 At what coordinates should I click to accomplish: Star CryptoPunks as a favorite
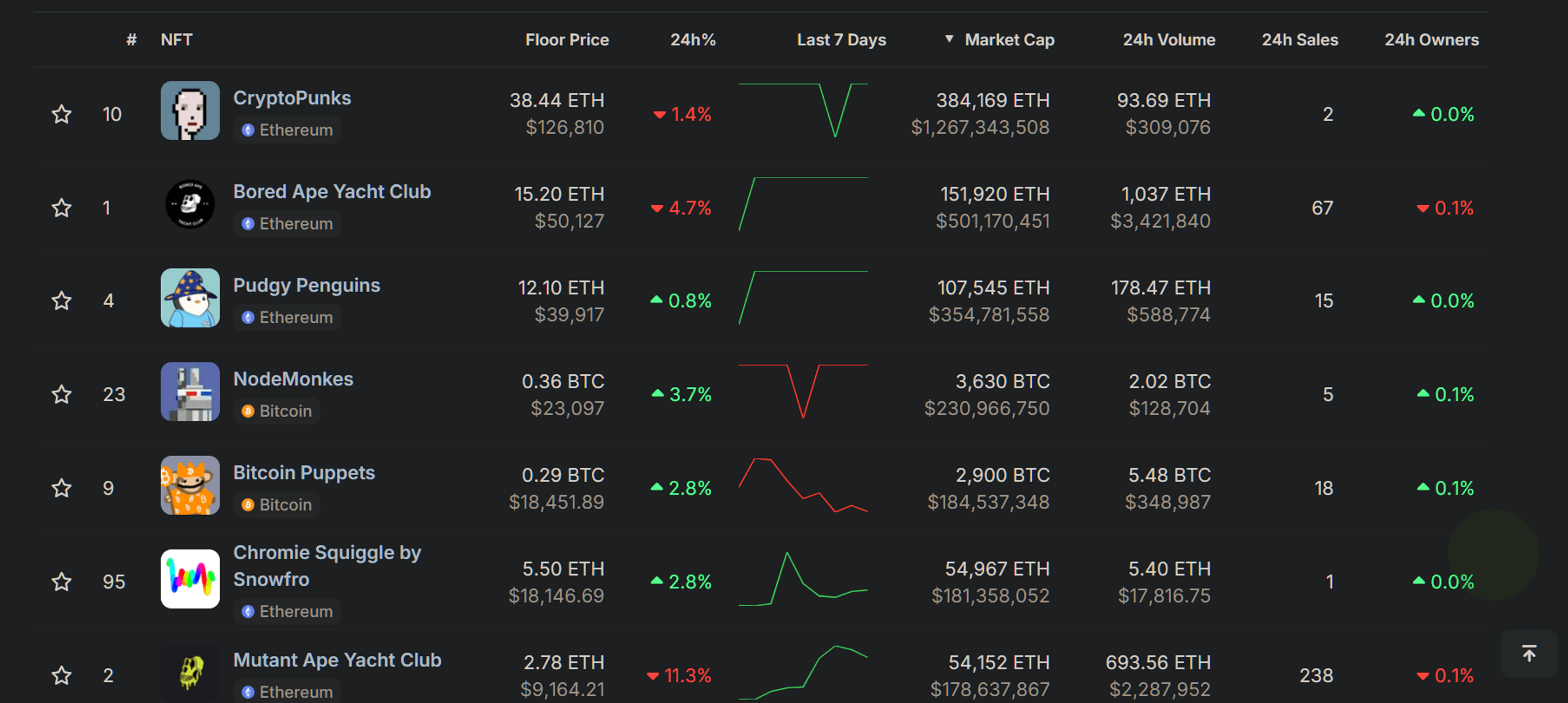click(61, 114)
